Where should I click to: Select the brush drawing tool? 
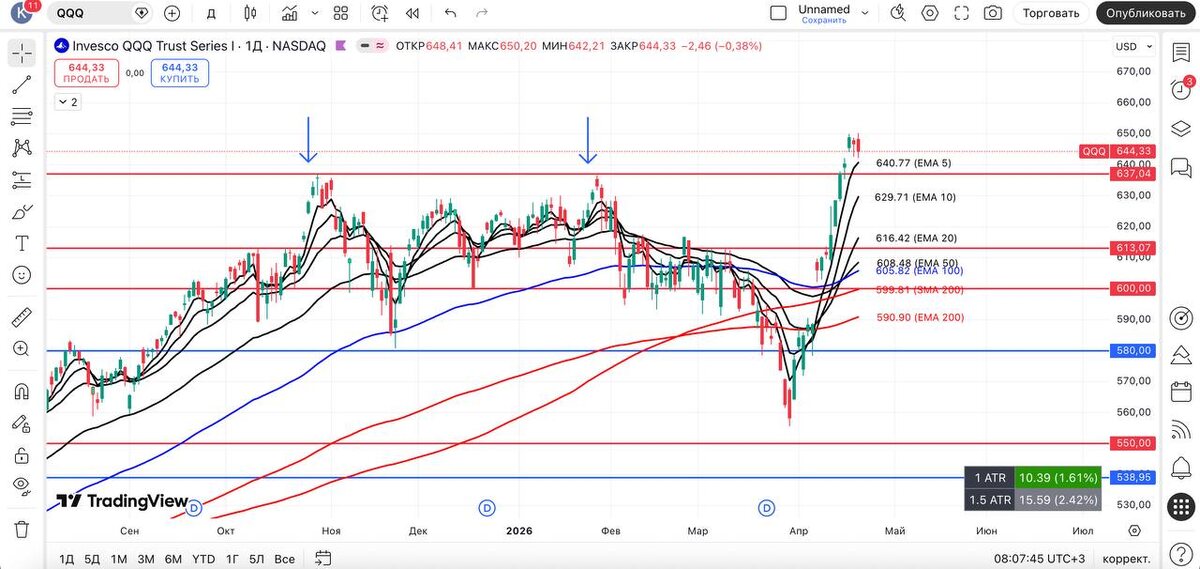pos(21,212)
